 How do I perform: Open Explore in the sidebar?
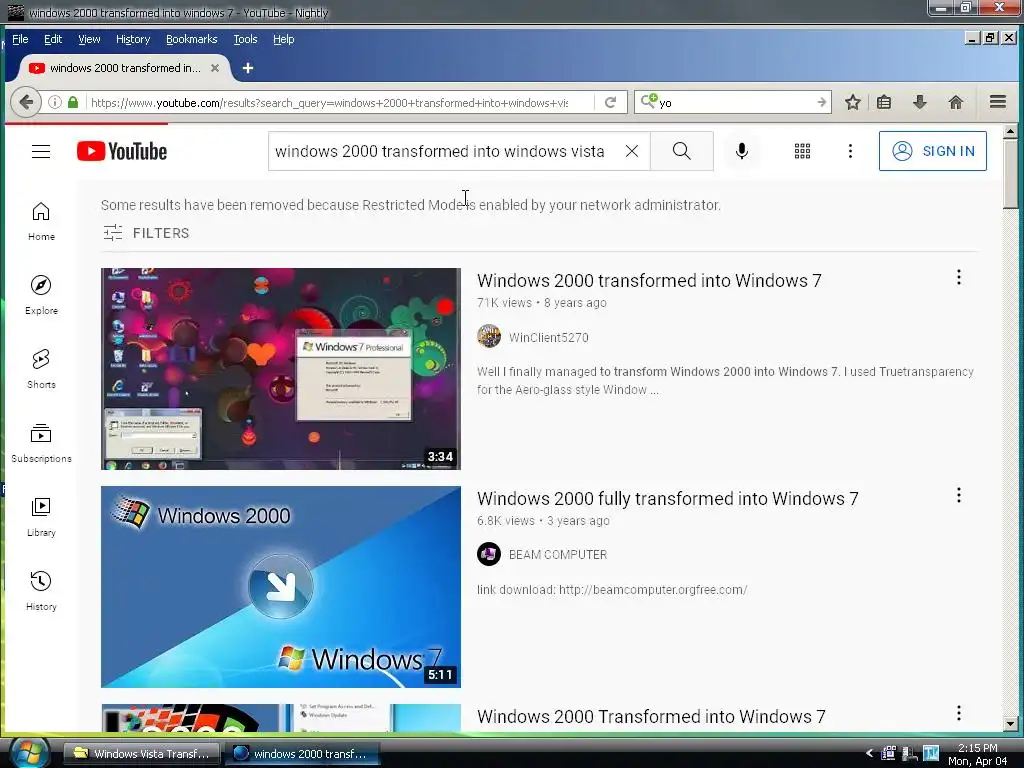[41, 295]
